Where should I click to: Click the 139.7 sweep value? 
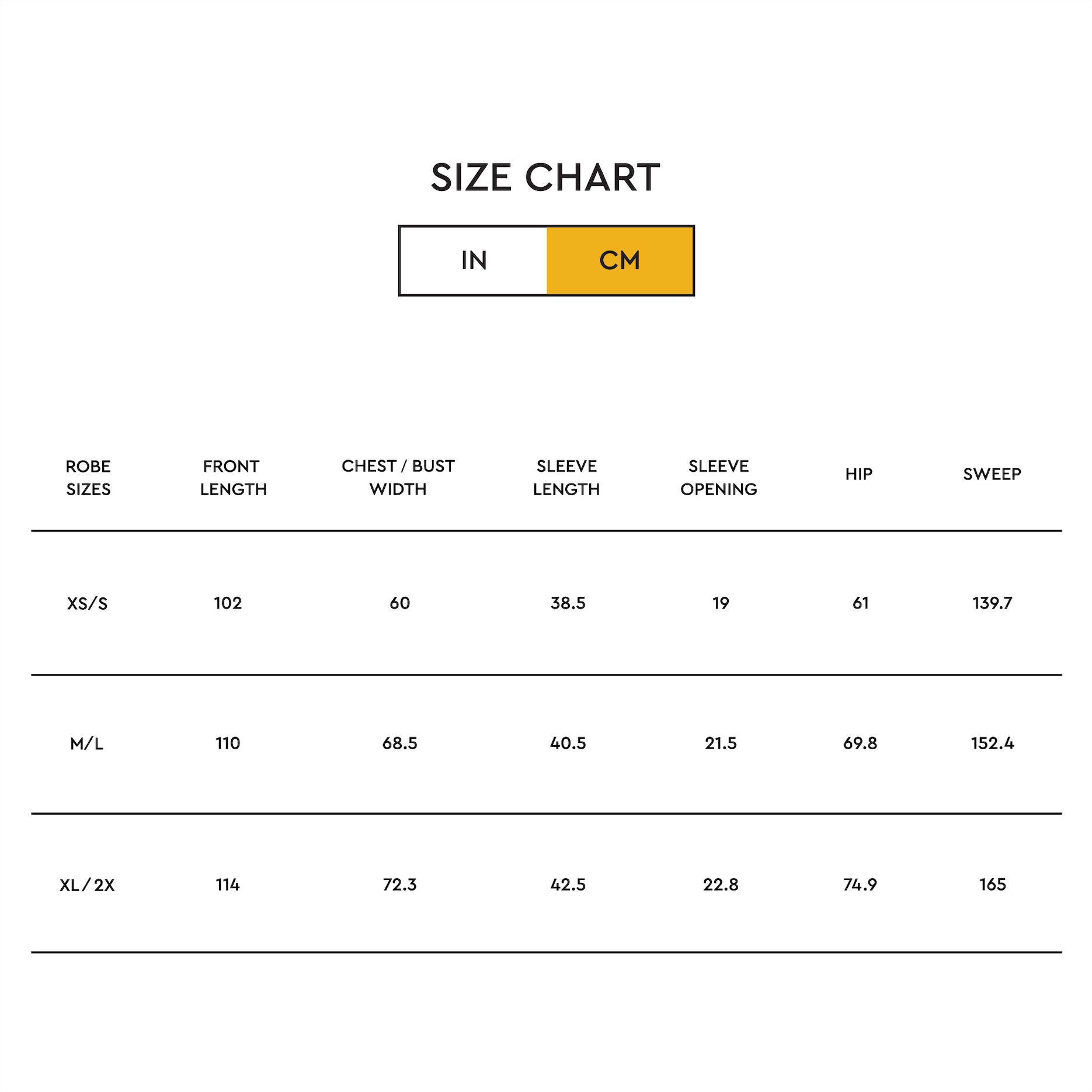[993, 603]
